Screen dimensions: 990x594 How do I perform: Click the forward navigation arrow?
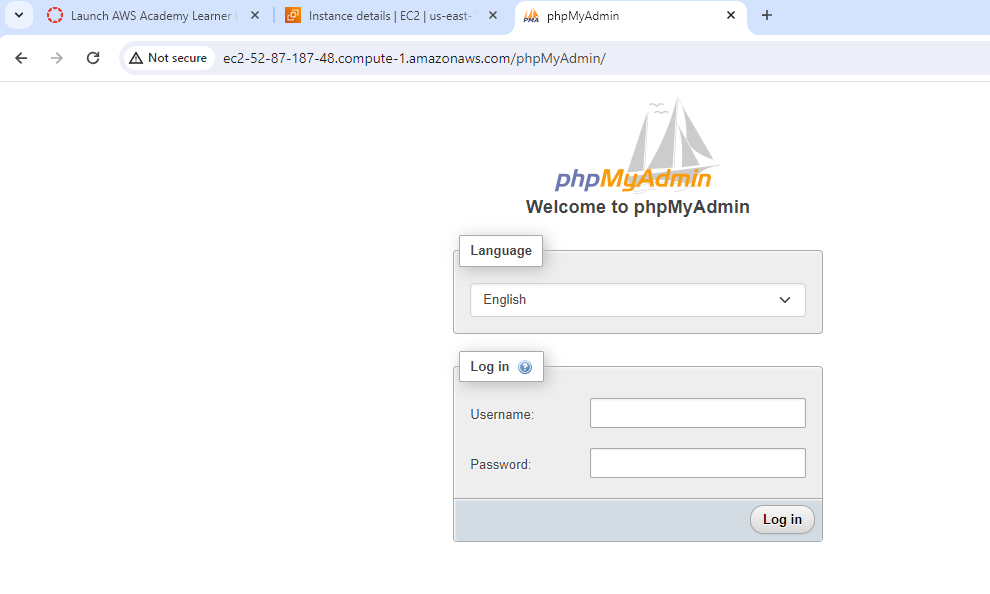click(57, 58)
